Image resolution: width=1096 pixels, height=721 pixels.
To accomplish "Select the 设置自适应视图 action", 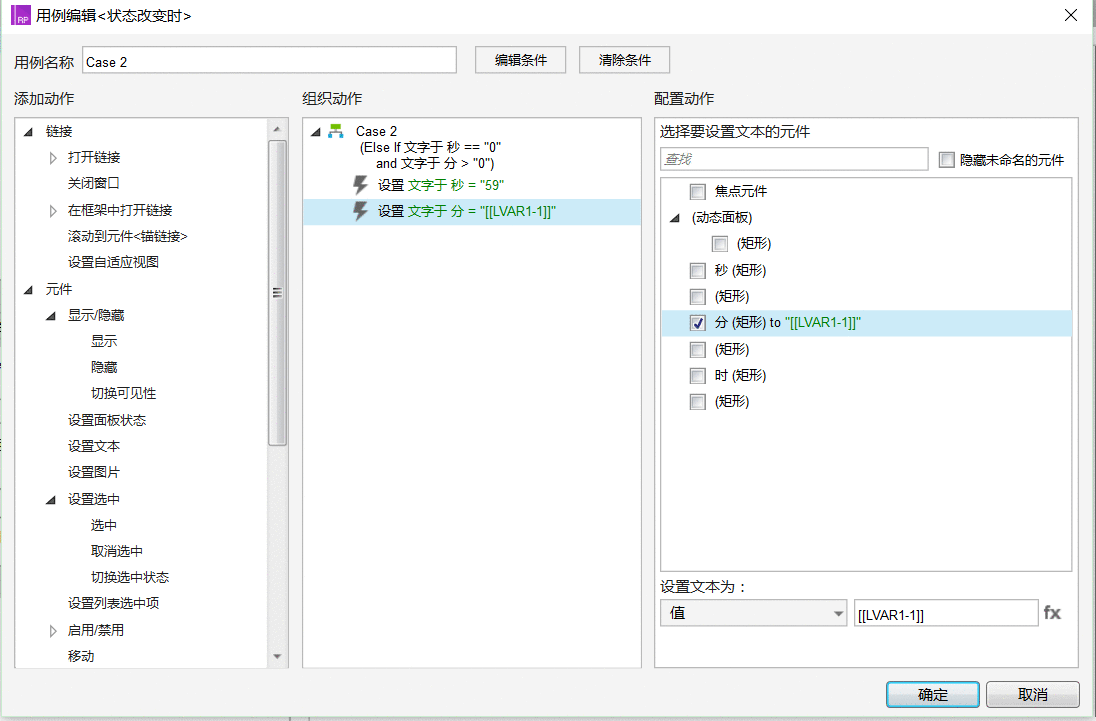I will 113,262.
